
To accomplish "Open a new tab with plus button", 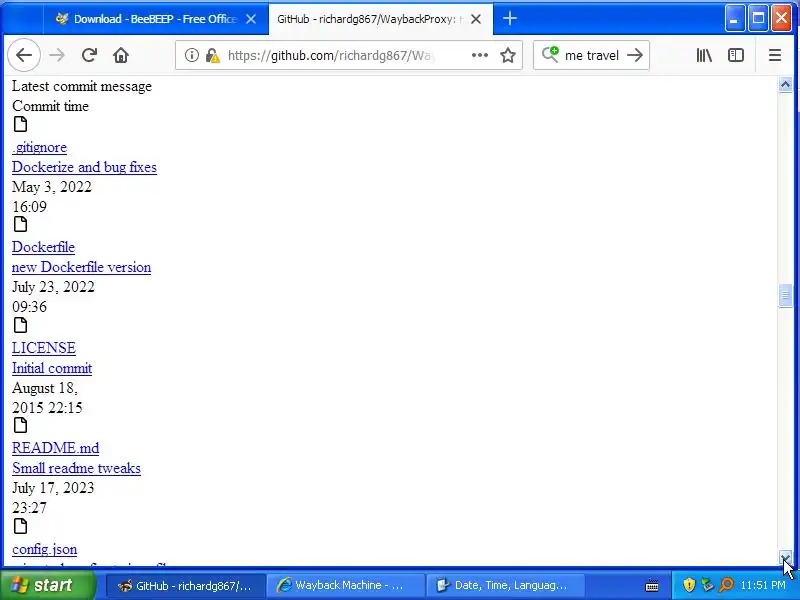I will (510, 19).
